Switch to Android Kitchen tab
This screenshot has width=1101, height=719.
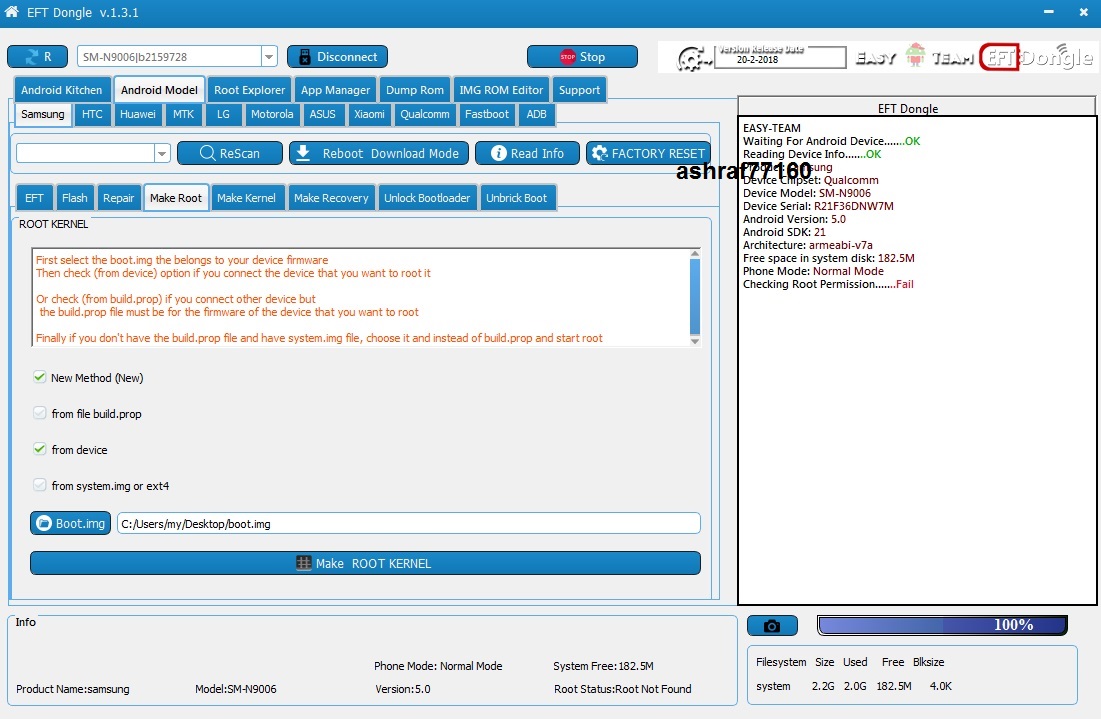coord(62,90)
